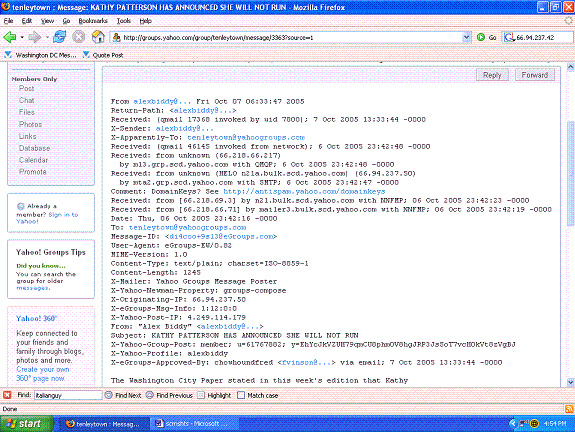575x432 pixels.
Task: Click the RSS feed icon in status bar
Action: coord(569,409)
